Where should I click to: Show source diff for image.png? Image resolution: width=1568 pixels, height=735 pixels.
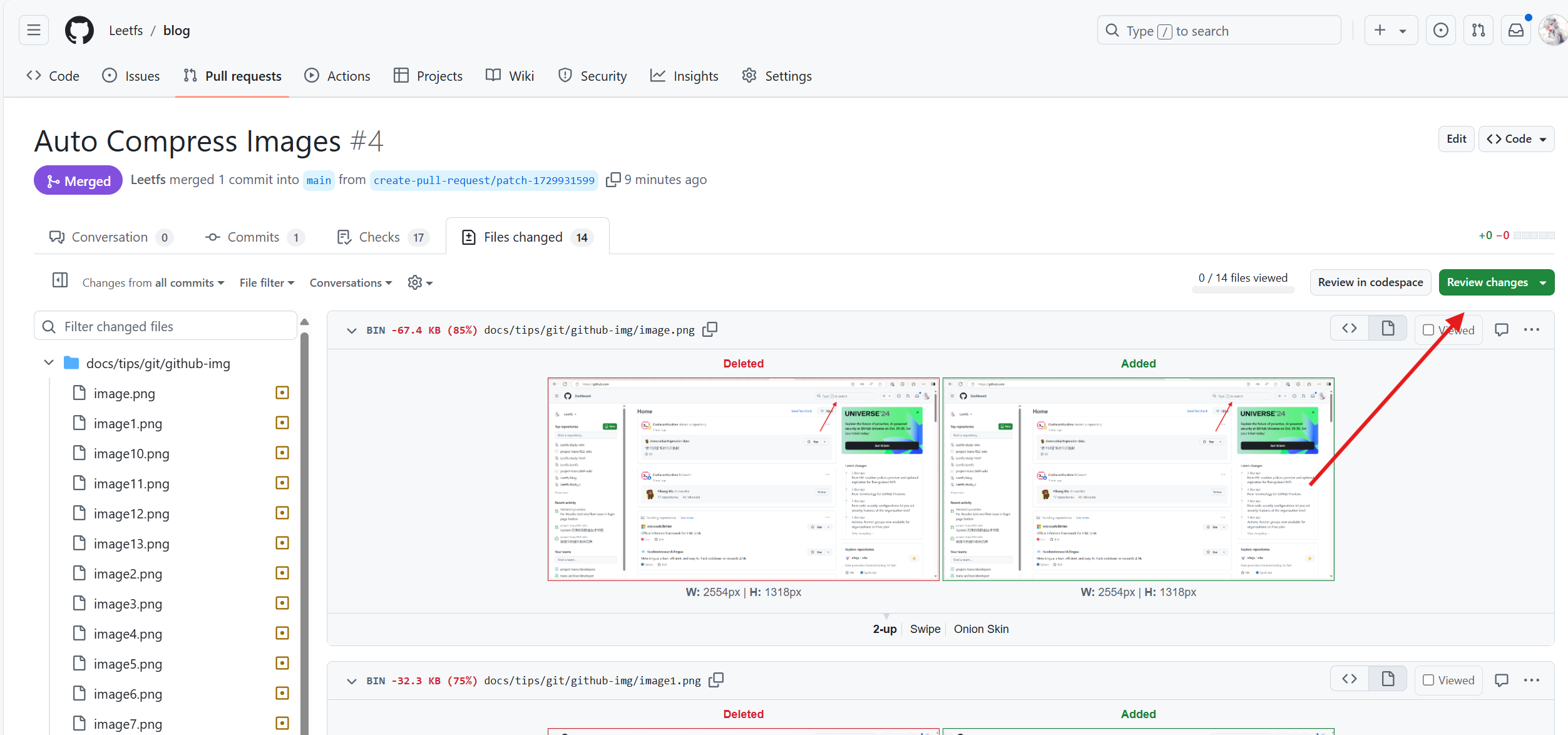pos(1350,328)
